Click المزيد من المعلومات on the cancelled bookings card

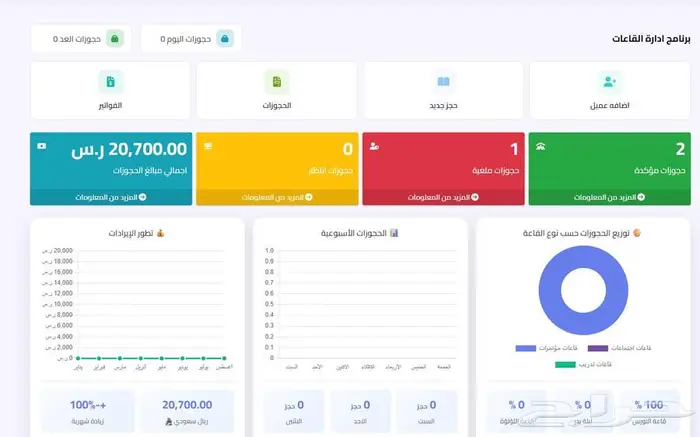[443, 197]
